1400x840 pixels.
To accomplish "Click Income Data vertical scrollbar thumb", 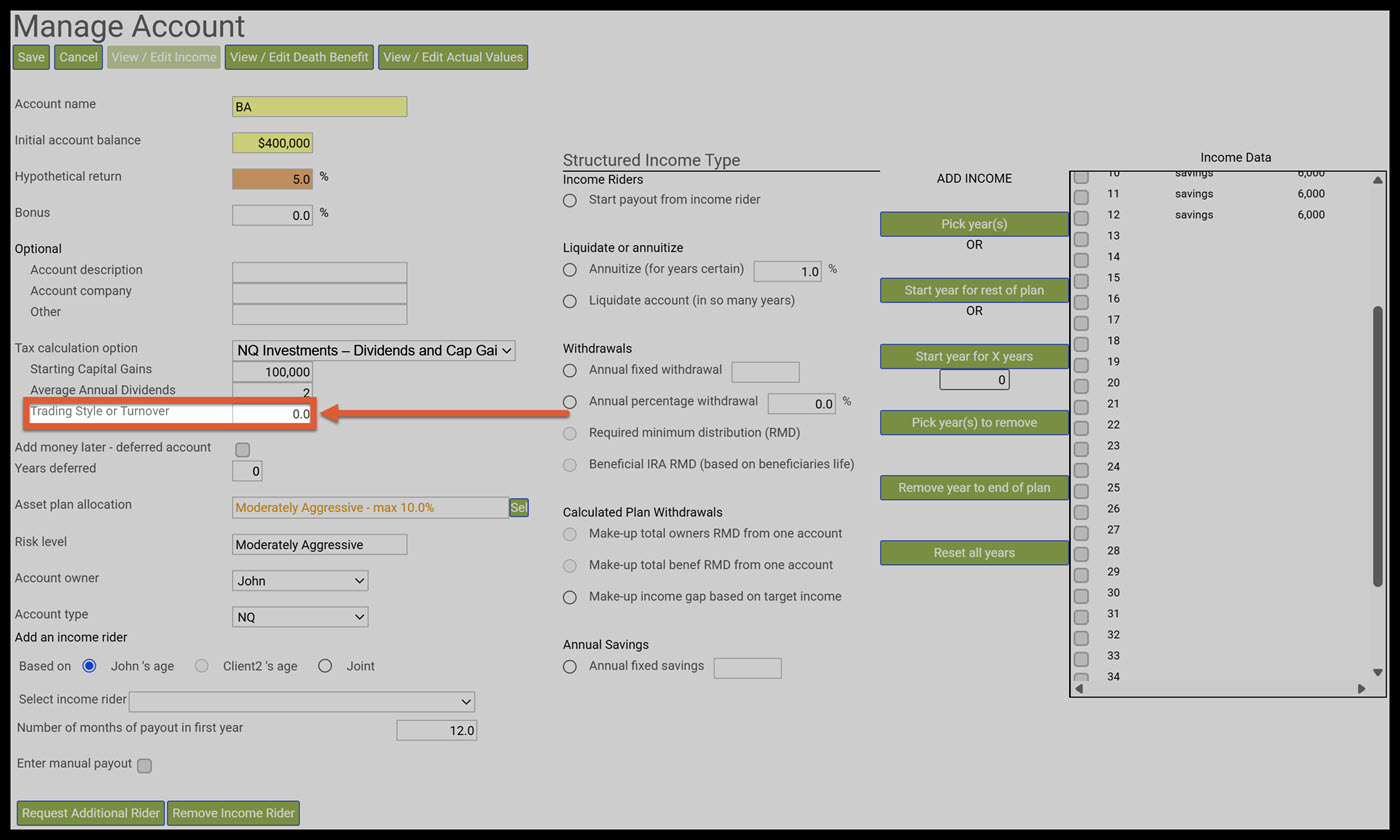I will coord(1377,446).
